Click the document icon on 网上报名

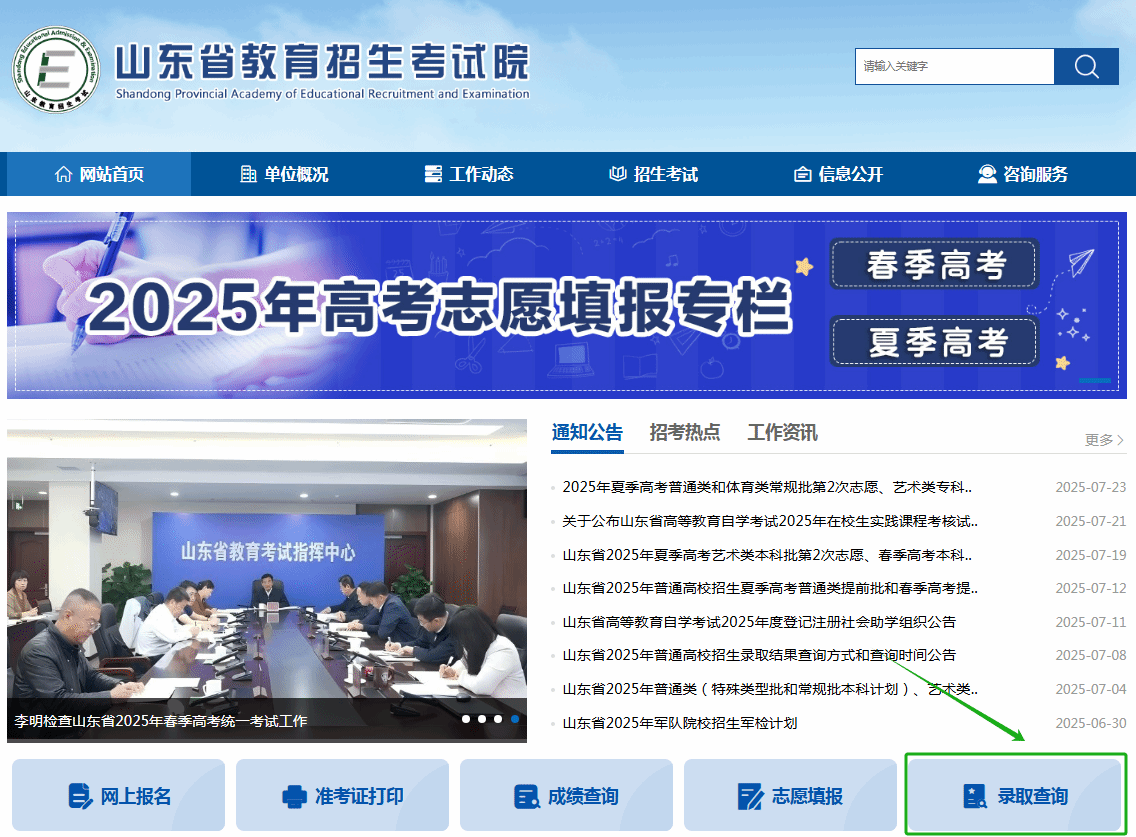pyautogui.click(x=80, y=796)
